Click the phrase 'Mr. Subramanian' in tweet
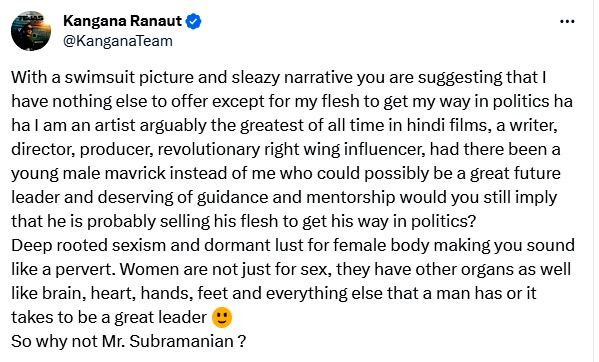 [168, 341]
